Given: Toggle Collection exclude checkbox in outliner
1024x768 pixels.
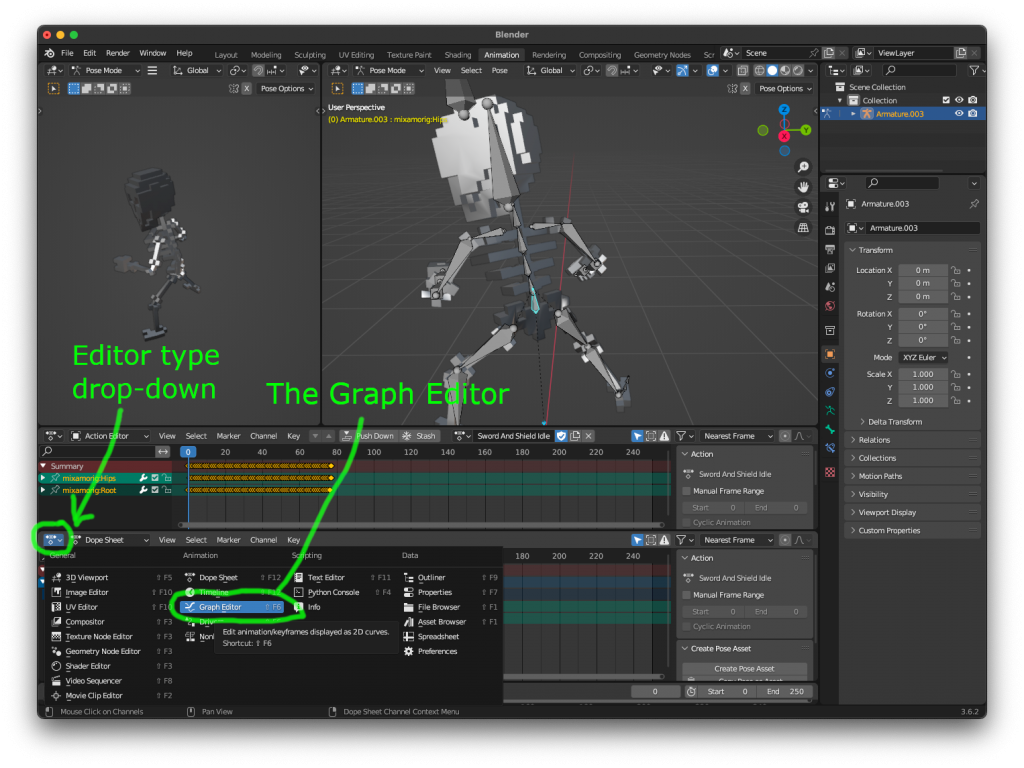Looking at the screenshot, I should coord(946,100).
